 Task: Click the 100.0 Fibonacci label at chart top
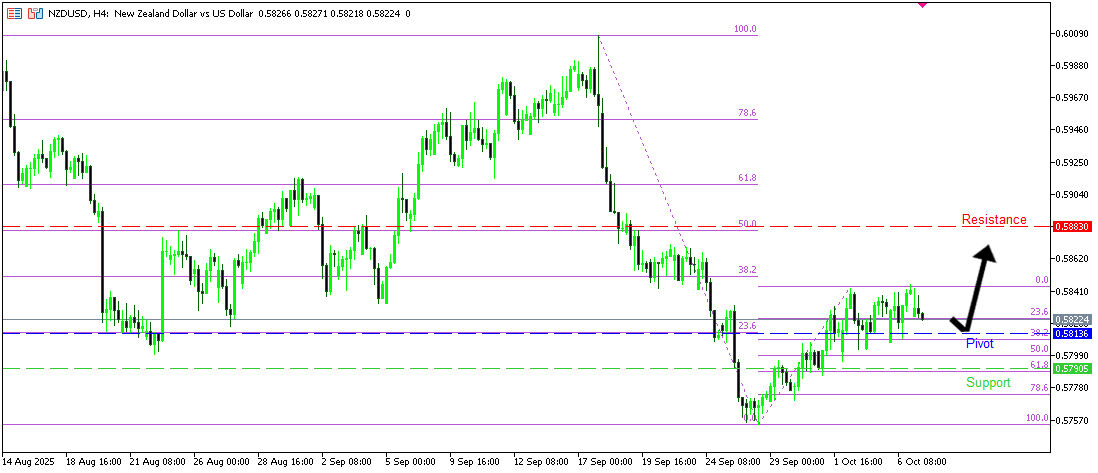tap(744, 29)
